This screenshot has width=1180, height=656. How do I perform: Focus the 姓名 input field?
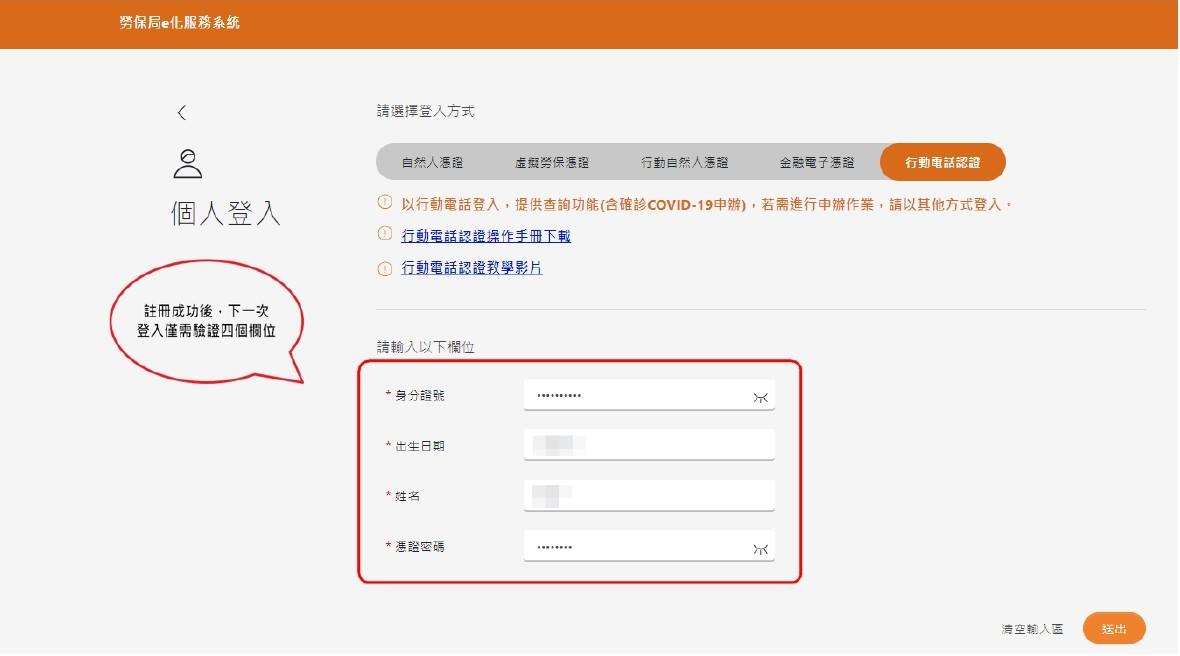649,496
